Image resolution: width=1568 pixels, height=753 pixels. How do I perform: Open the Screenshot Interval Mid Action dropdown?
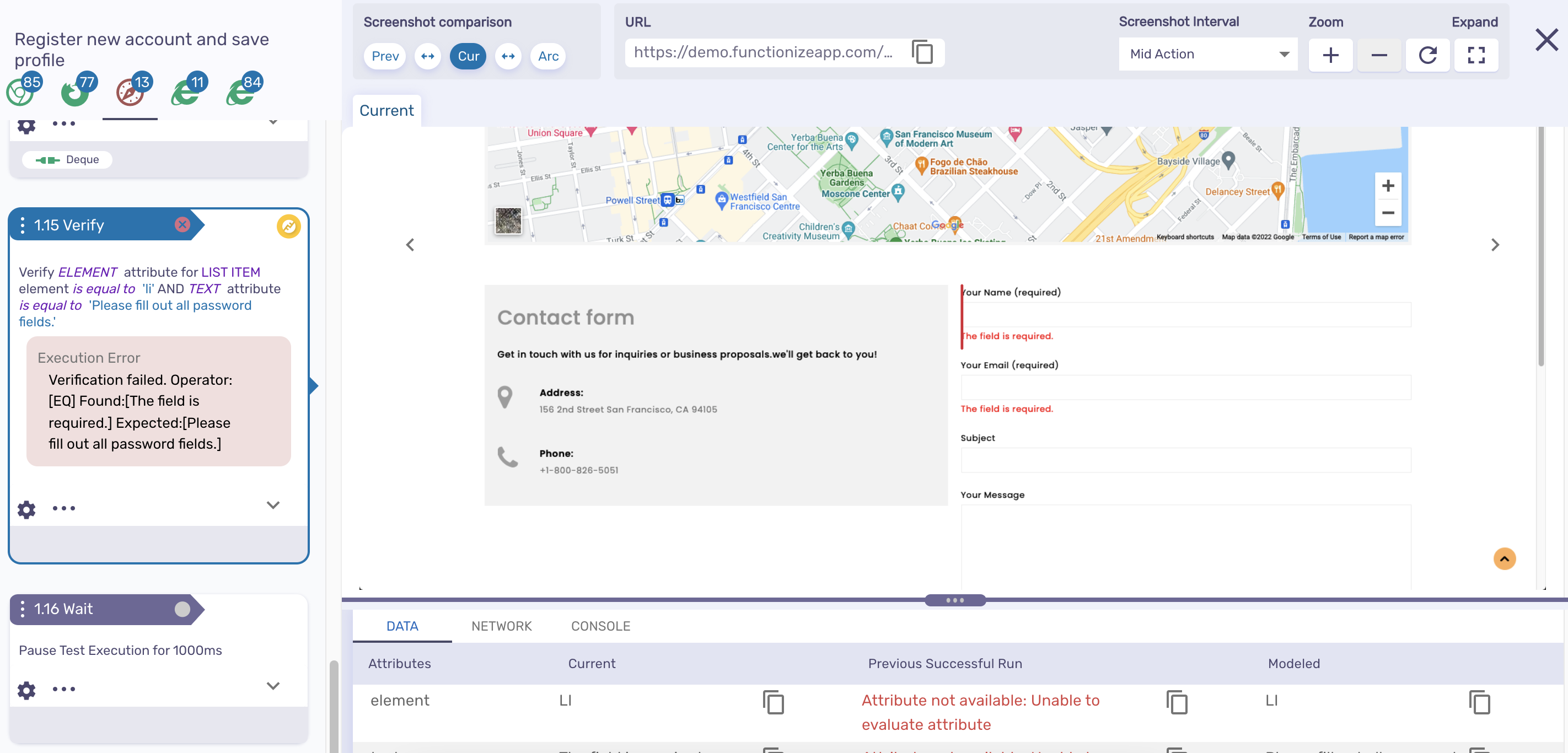pyautogui.click(x=1207, y=54)
